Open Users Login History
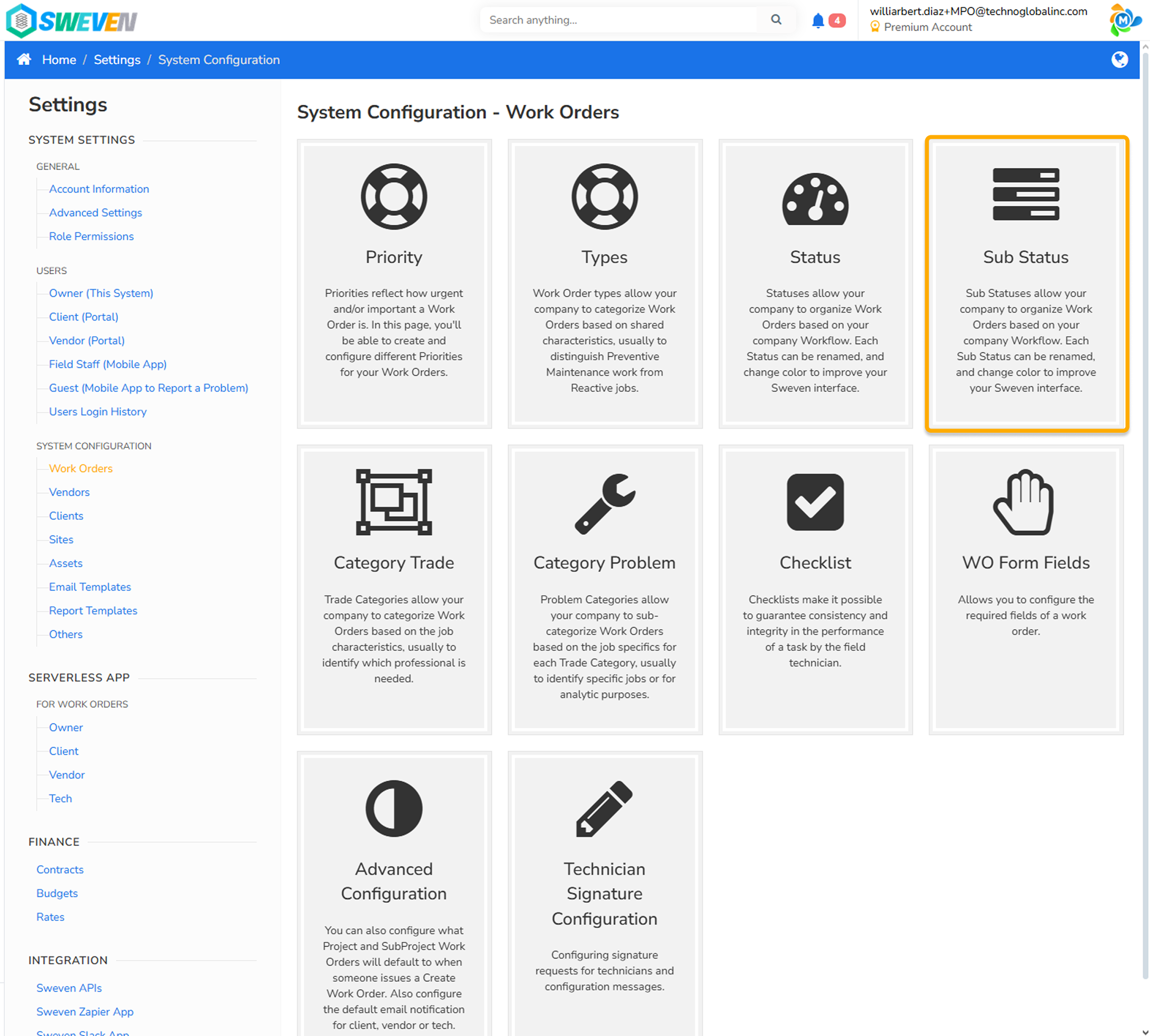This screenshot has width=1150, height=1036. (x=98, y=412)
